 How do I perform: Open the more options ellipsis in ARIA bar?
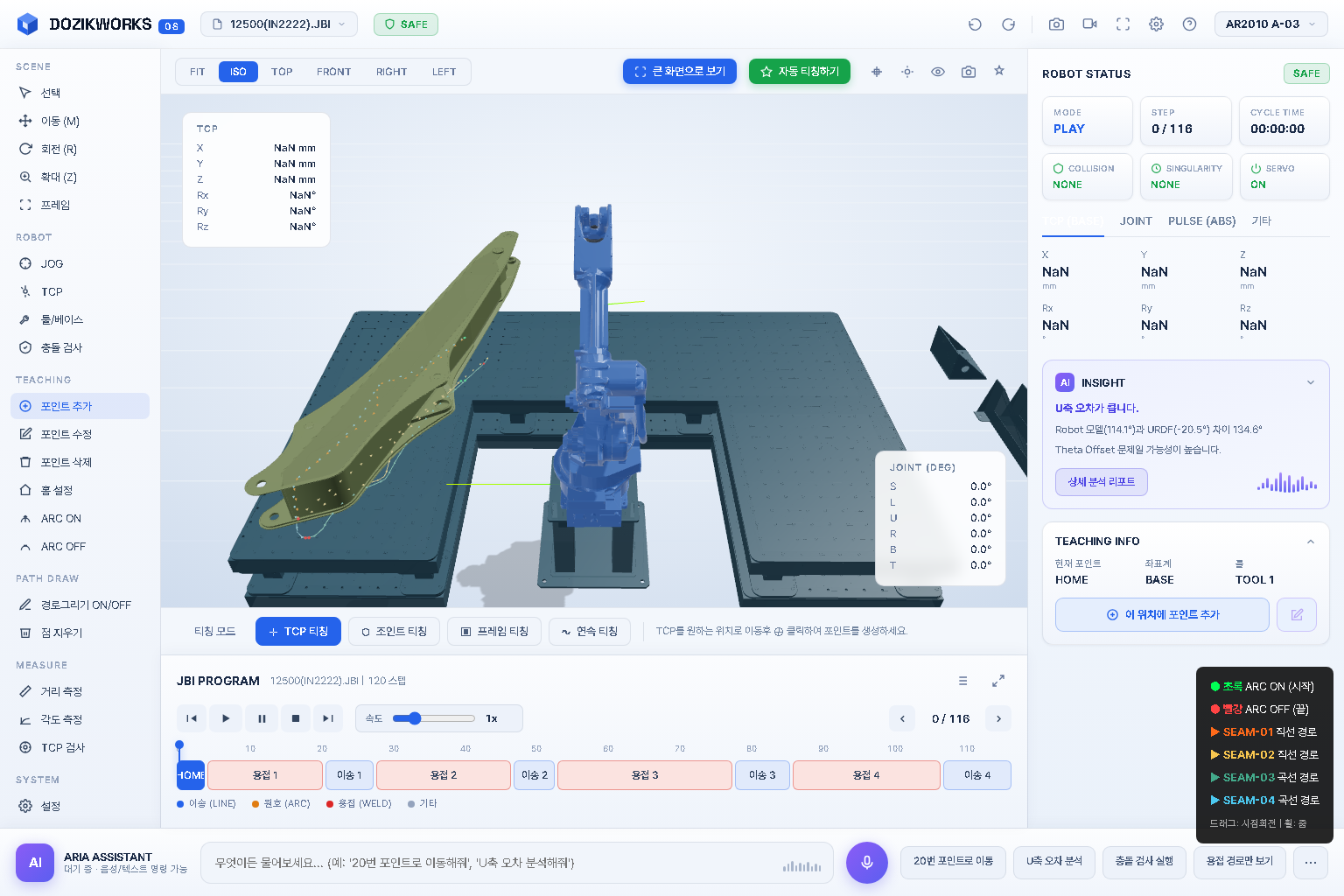click(1311, 862)
